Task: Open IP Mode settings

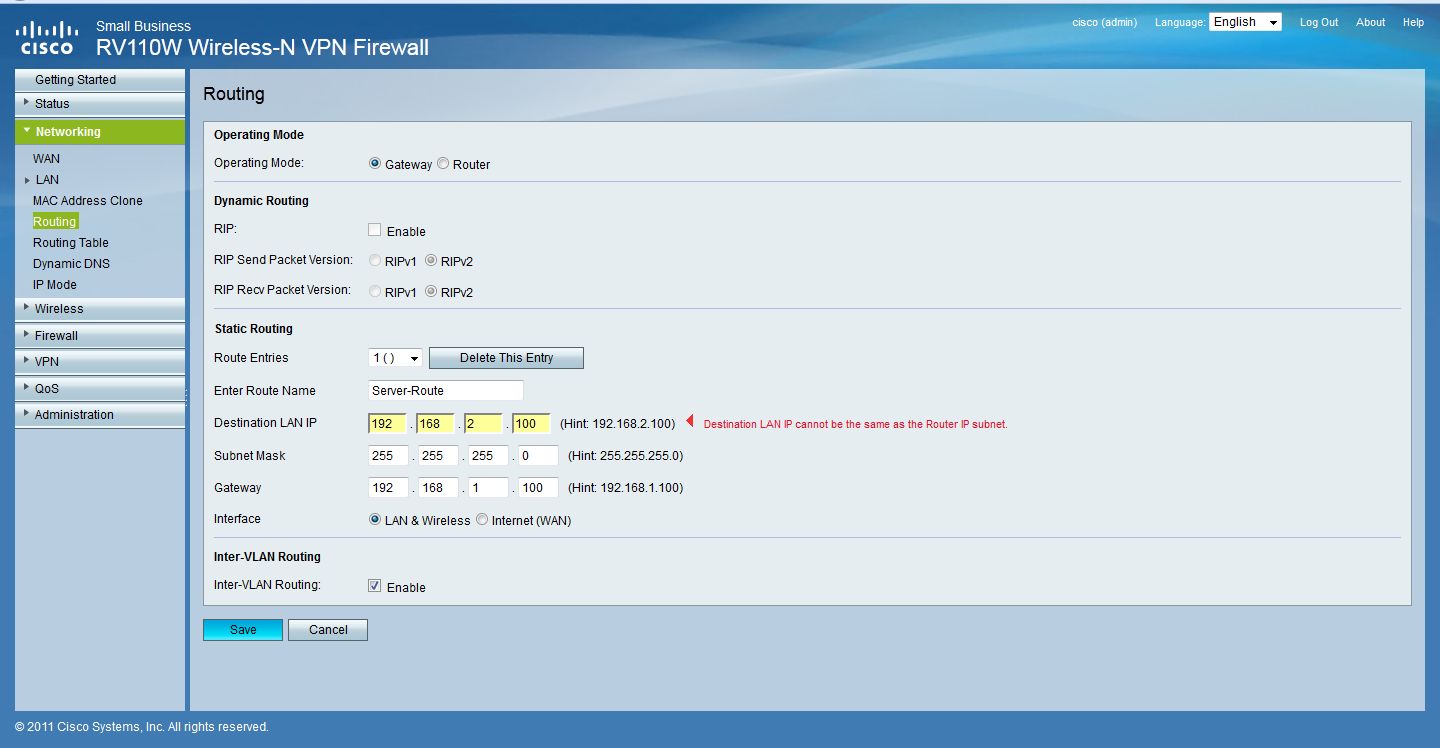Action: click(55, 285)
